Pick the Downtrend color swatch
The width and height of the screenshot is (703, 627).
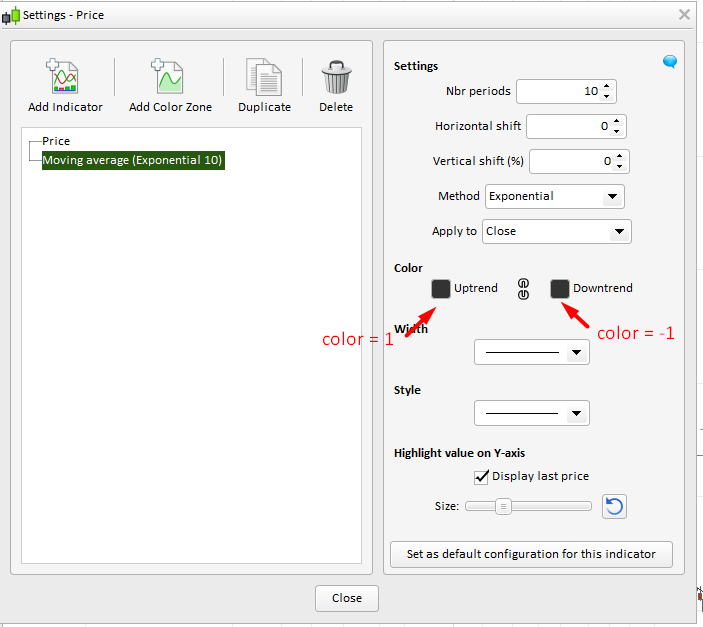tap(560, 289)
